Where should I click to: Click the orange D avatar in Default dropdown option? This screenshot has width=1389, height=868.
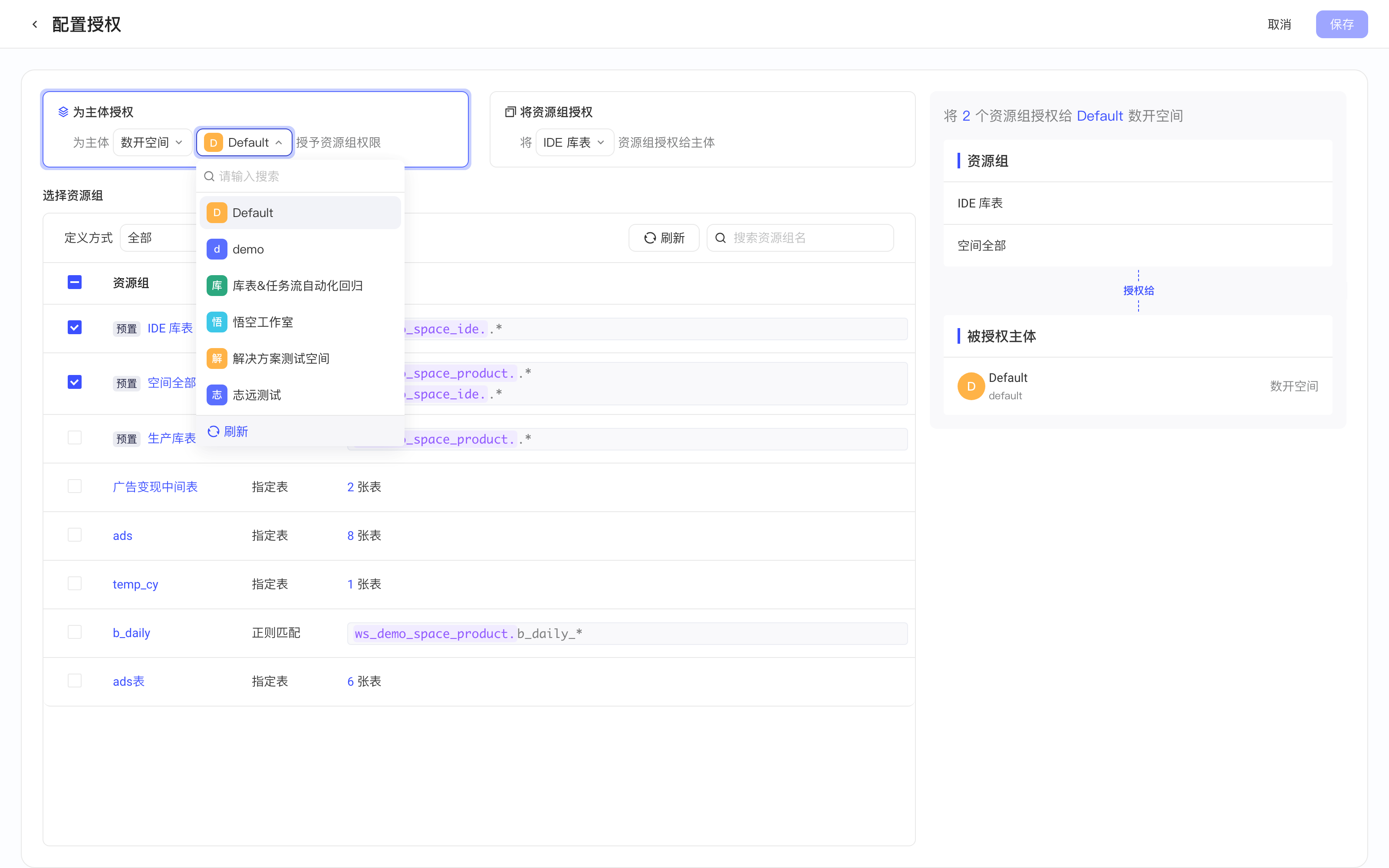click(217, 213)
